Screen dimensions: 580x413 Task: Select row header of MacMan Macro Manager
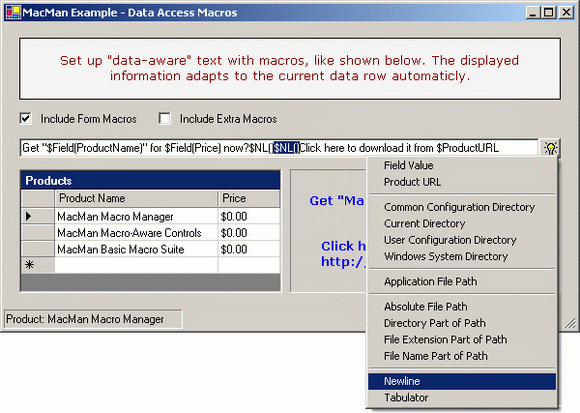[38, 216]
